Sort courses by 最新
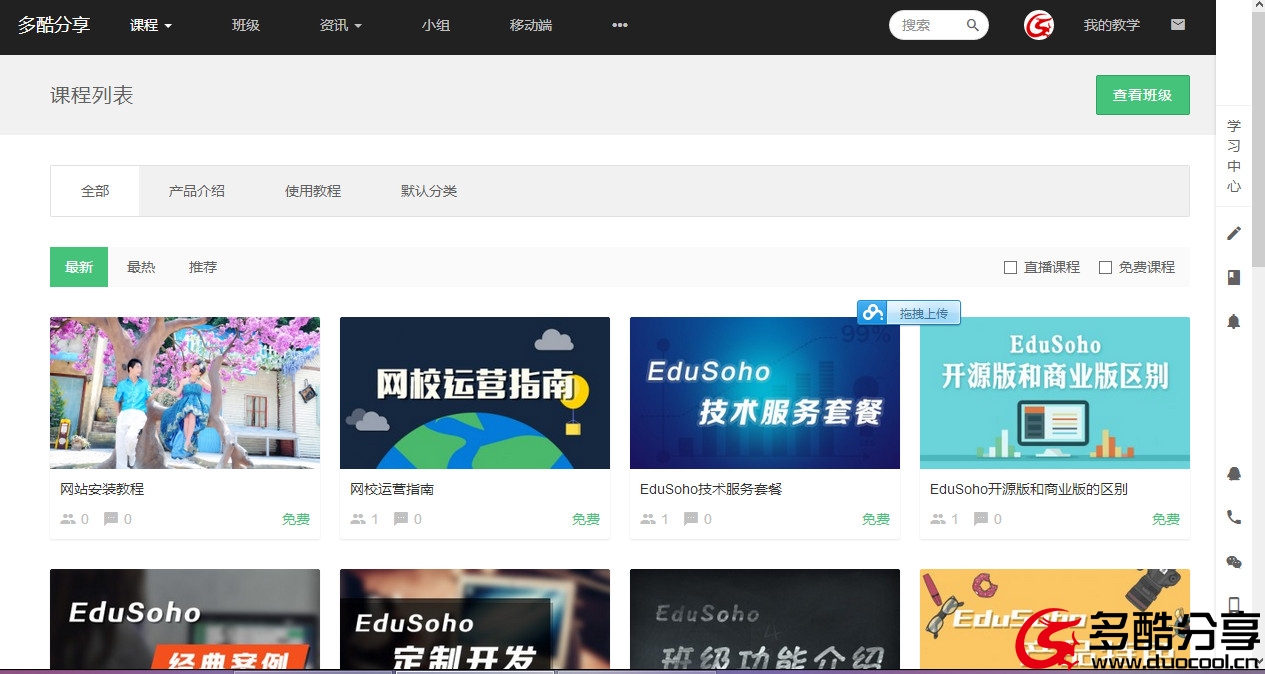Screen dimensions: 1265x674 (79, 267)
